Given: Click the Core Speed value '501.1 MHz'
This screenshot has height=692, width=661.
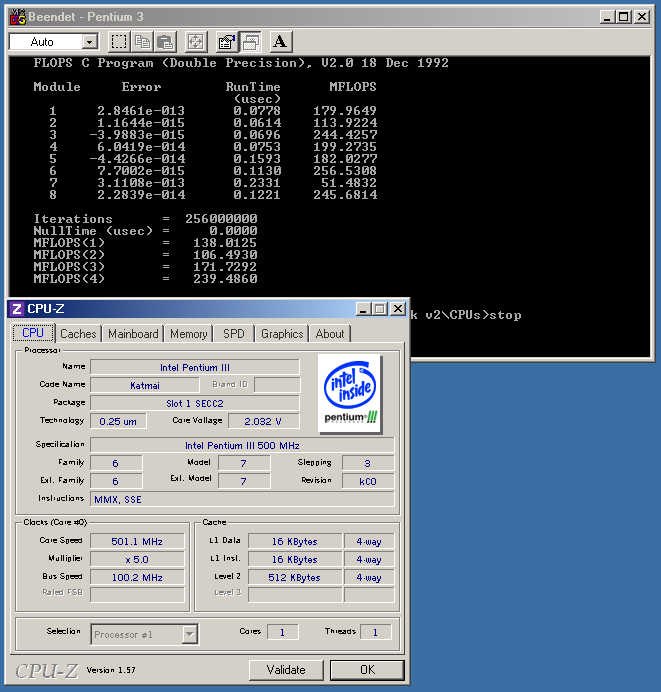Looking at the screenshot, I should click(137, 541).
